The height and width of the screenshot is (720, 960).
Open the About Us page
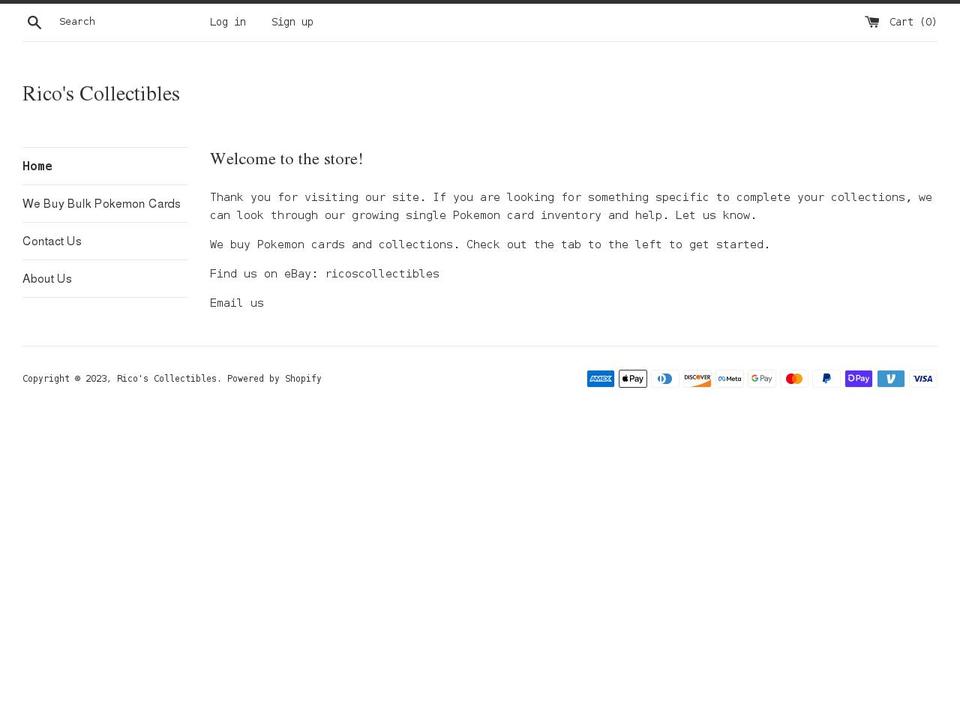[46, 278]
